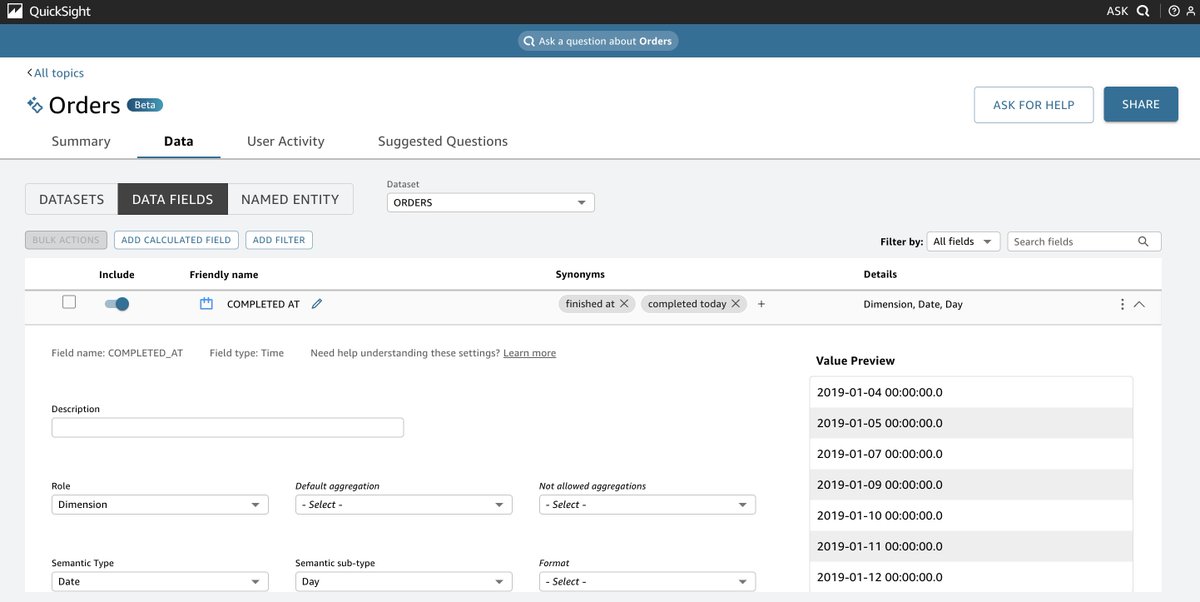Switch to the NAMED ENTITY section
Image resolution: width=1200 pixels, height=602 pixels.
290,199
